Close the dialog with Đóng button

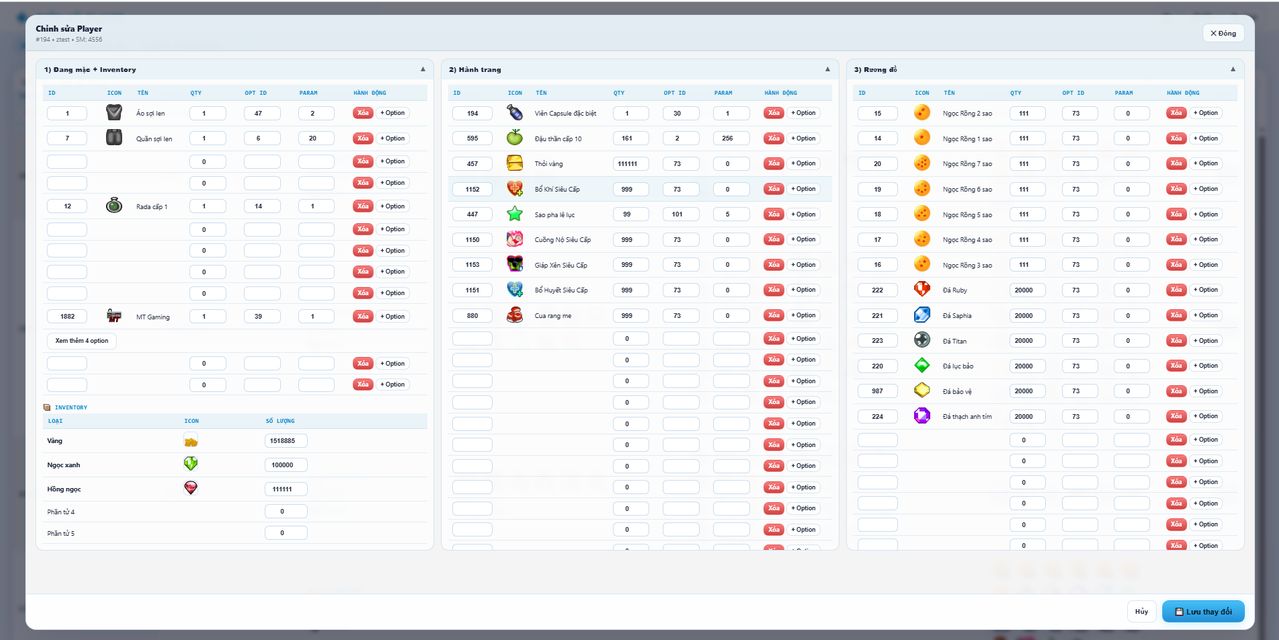[x=1223, y=33]
